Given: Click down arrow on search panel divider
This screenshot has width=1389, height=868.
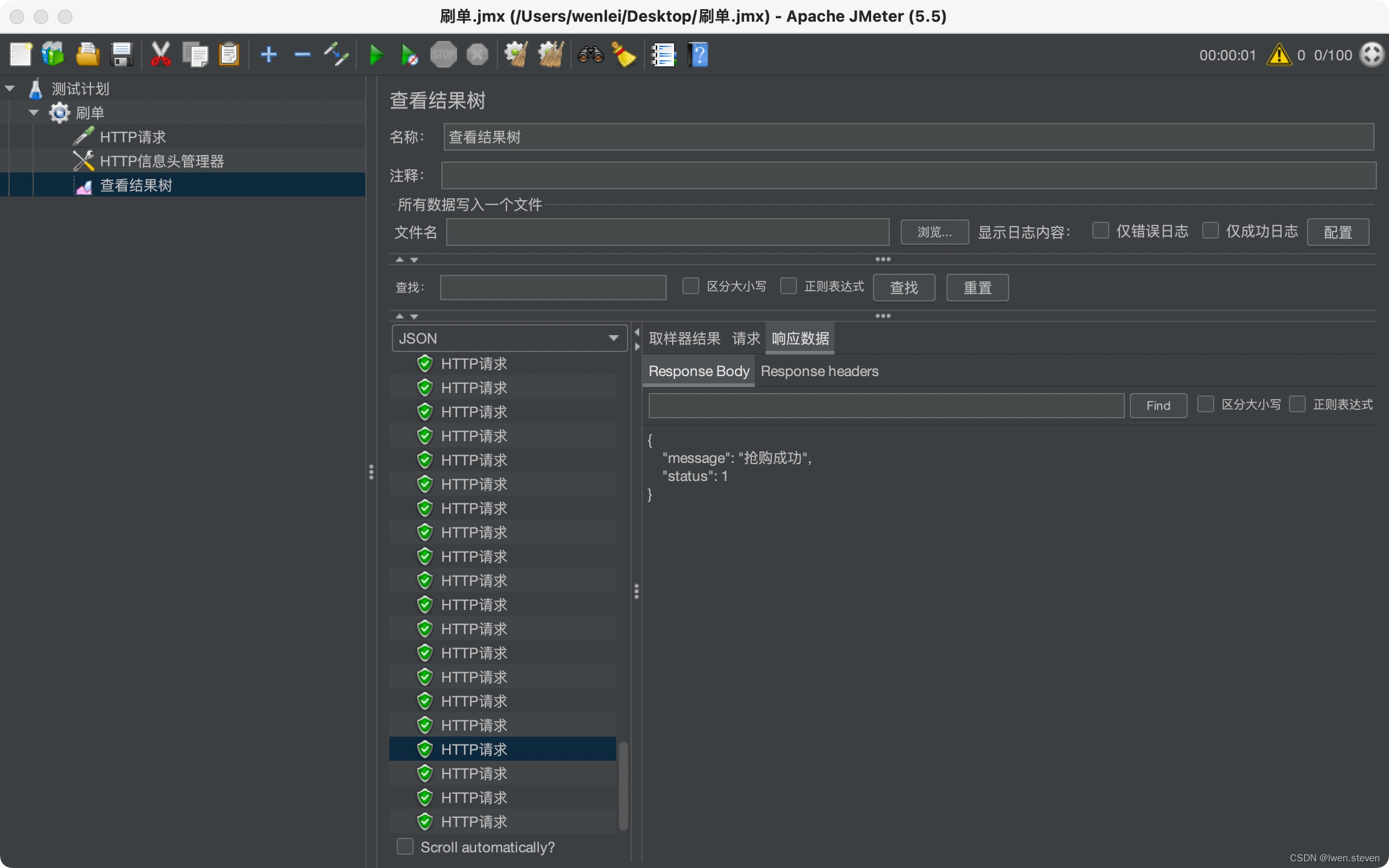Looking at the screenshot, I should point(414,316).
